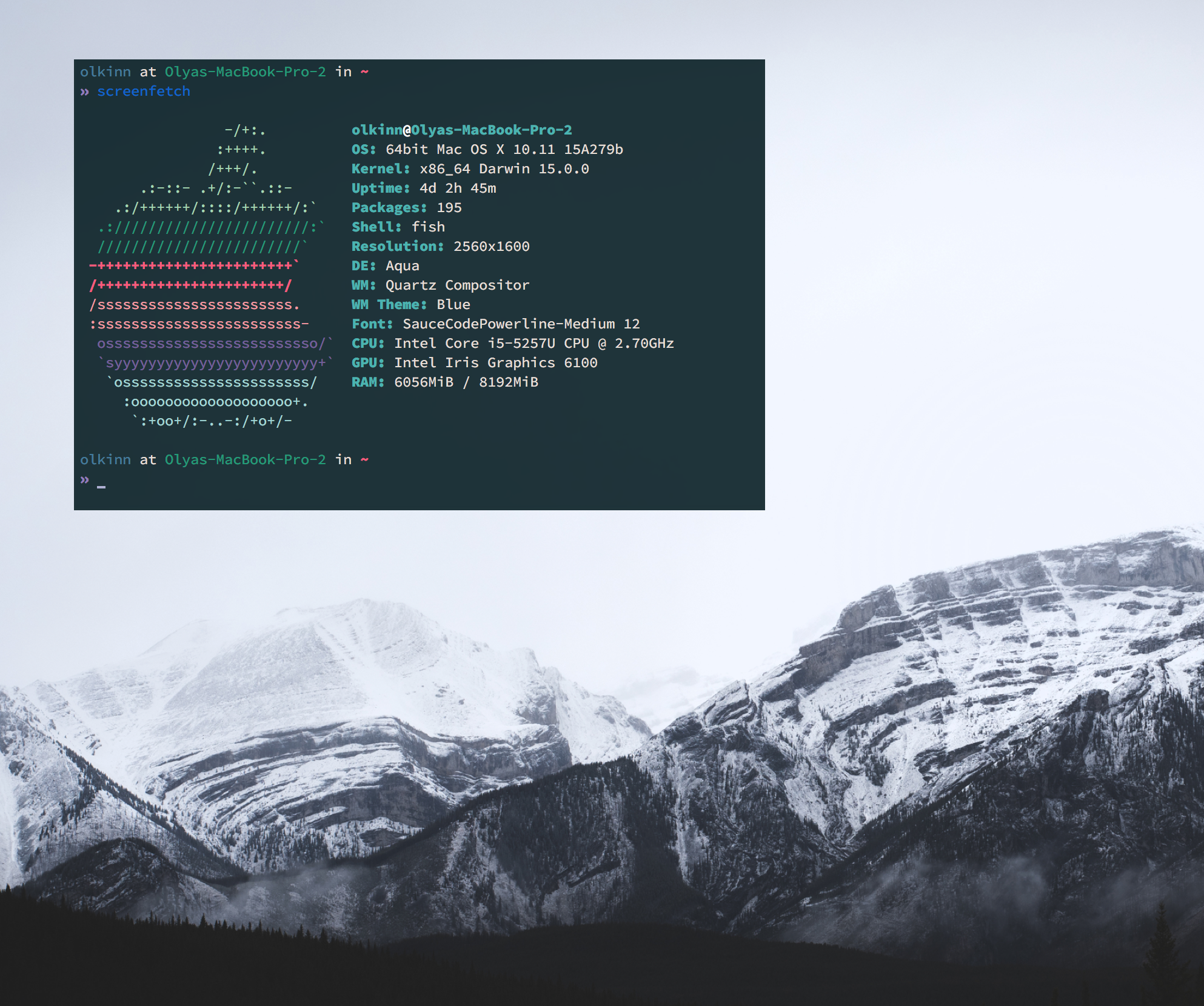1204x1006 pixels.
Task: Click the CPU Intel Core i5-5257U line
Action: pos(512,344)
